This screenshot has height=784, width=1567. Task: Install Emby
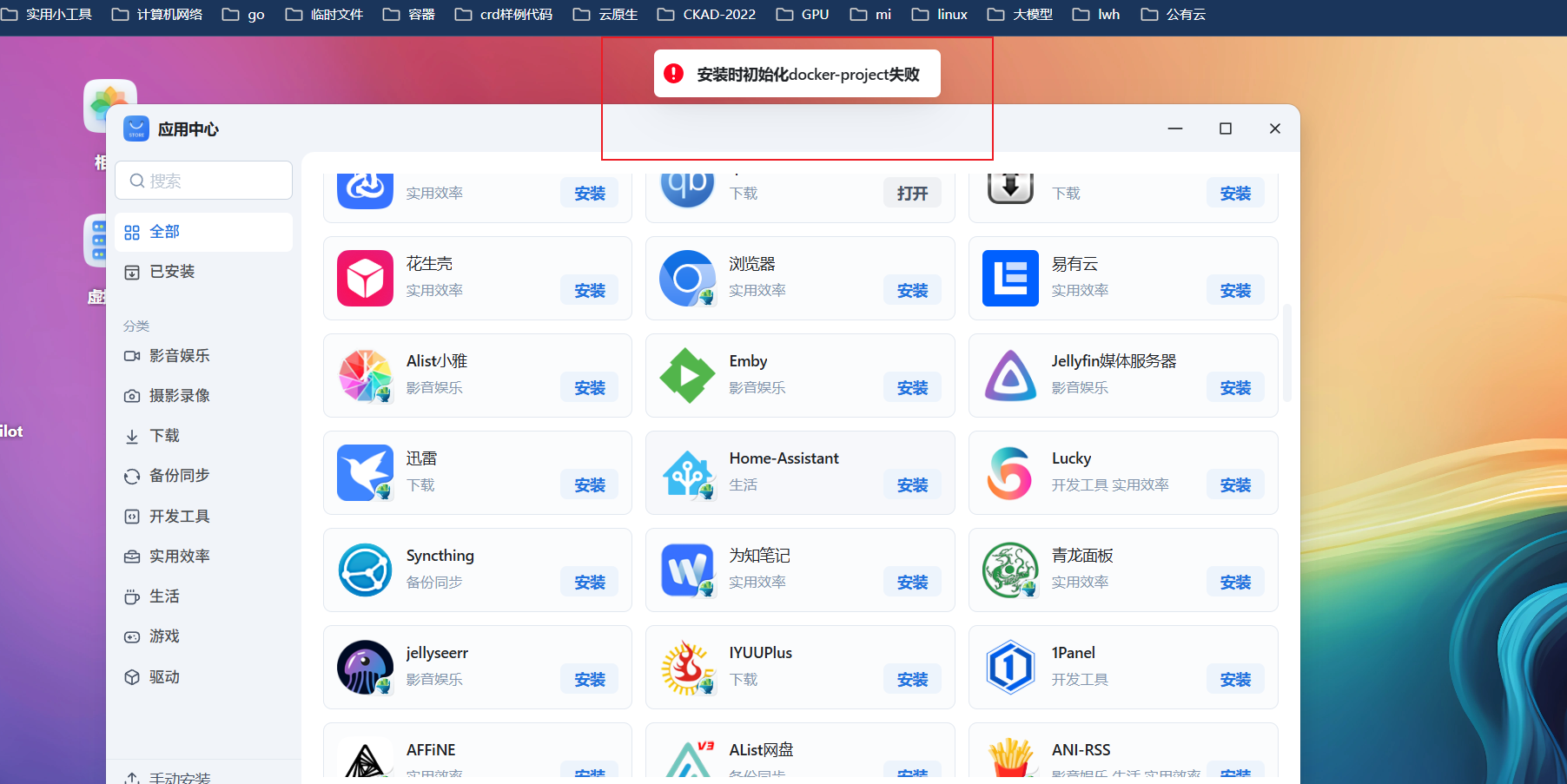pyautogui.click(x=913, y=388)
